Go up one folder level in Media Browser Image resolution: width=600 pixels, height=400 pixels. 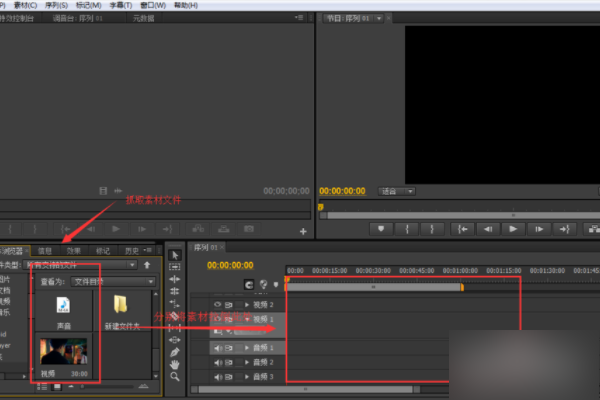147,265
